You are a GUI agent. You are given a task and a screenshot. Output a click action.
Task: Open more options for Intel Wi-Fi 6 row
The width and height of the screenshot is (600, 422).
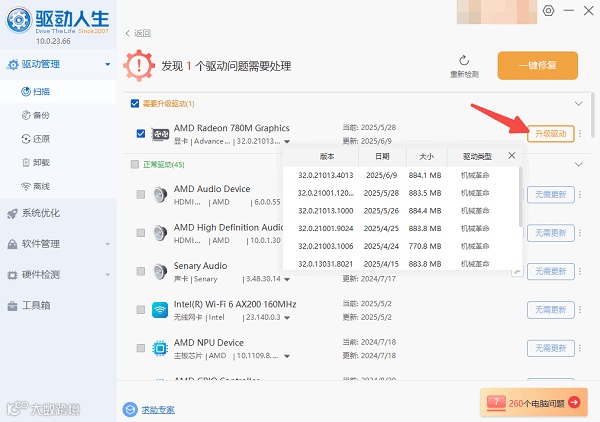point(580,310)
